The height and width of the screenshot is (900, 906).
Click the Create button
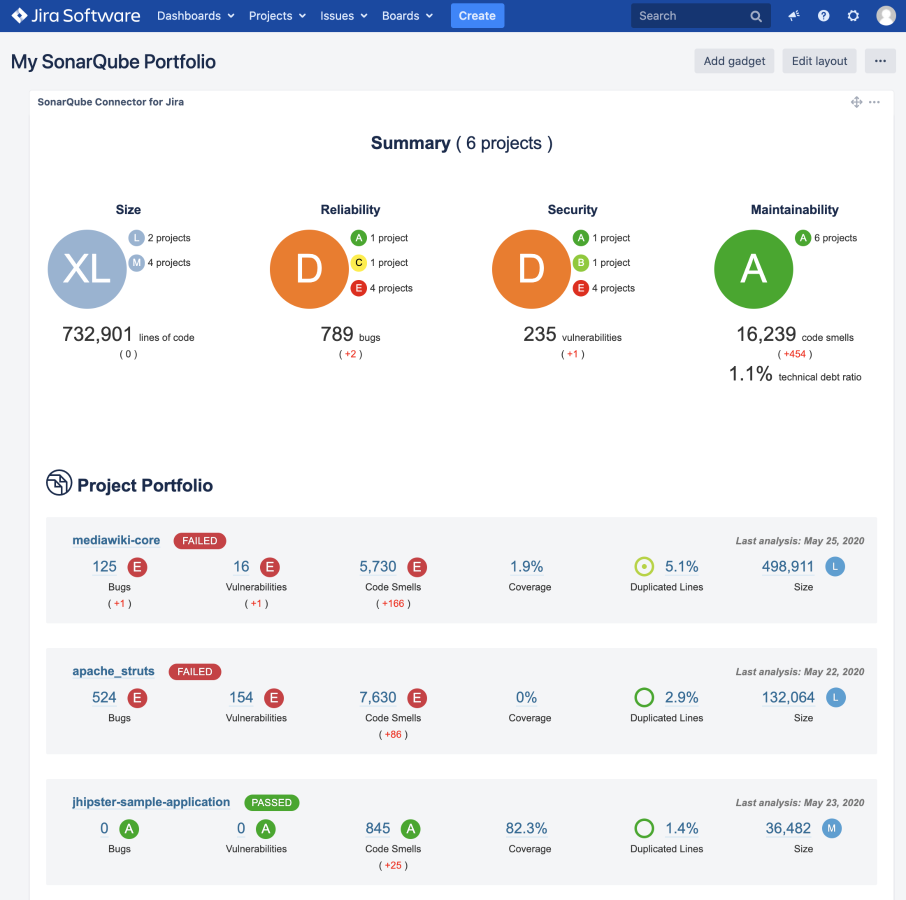(x=477, y=15)
